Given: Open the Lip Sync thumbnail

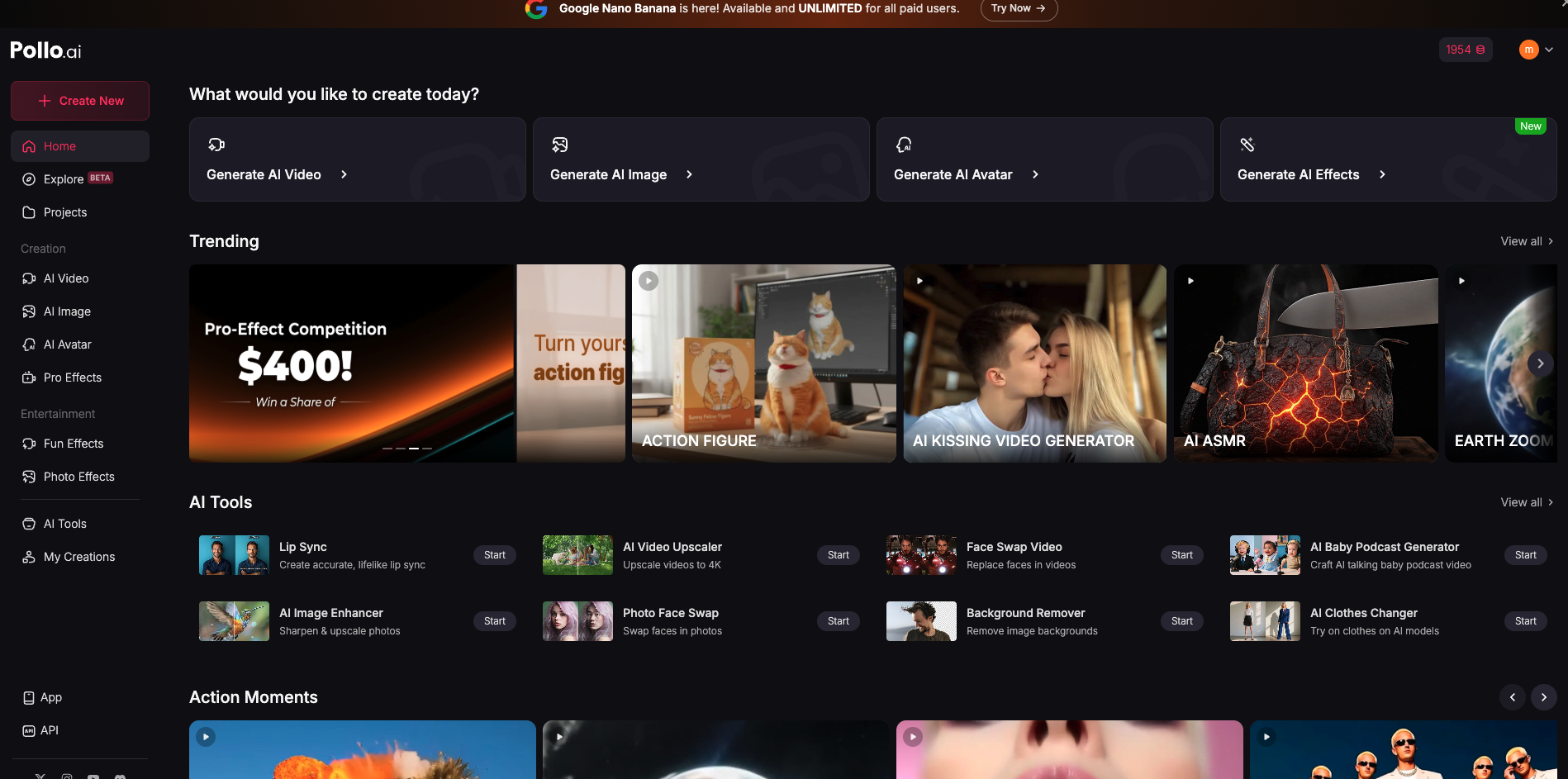Looking at the screenshot, I should [234, 555].
